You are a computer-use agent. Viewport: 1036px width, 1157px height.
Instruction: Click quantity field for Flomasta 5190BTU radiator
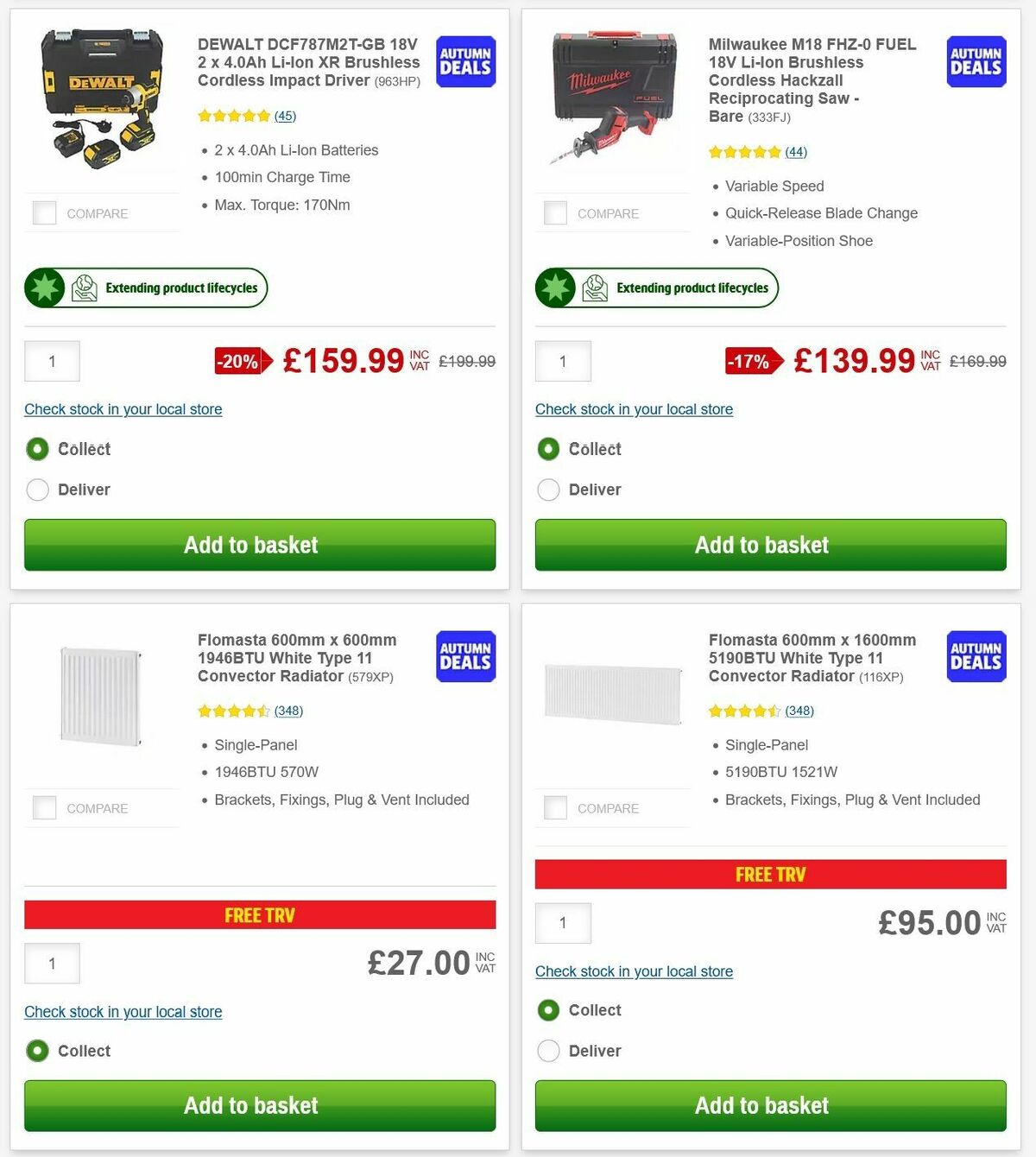coord(563,922)
